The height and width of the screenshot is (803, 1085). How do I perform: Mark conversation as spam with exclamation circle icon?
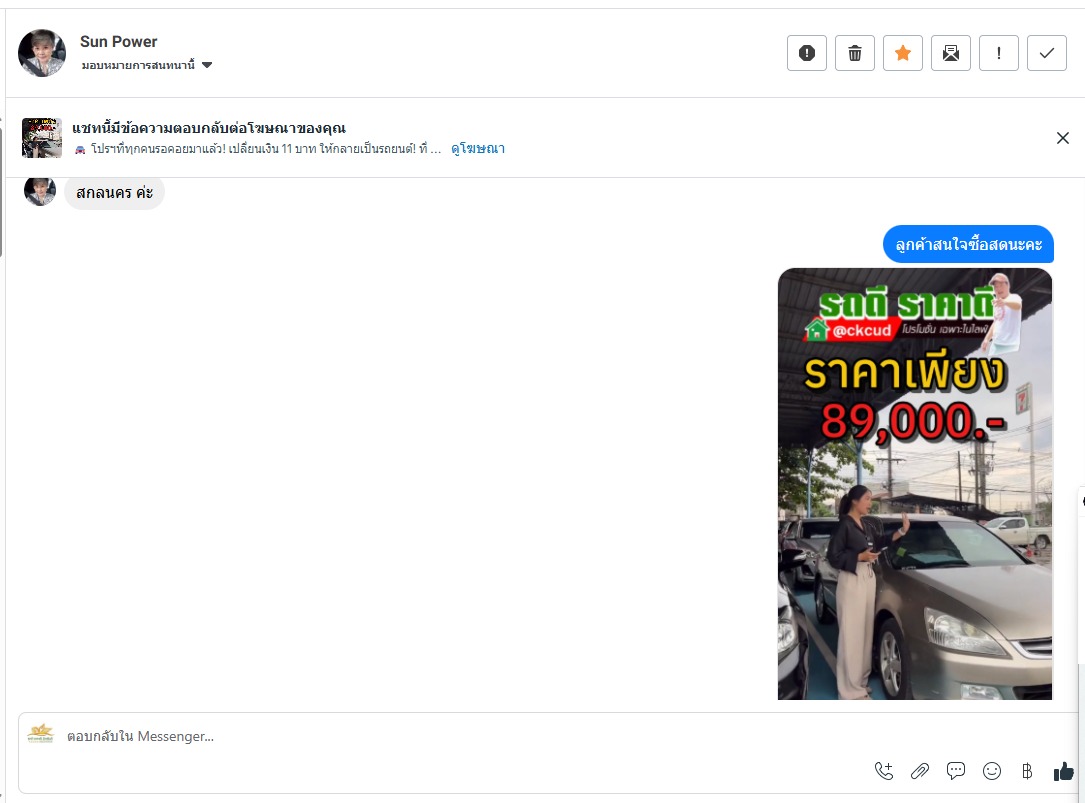[x=807, y=53]
